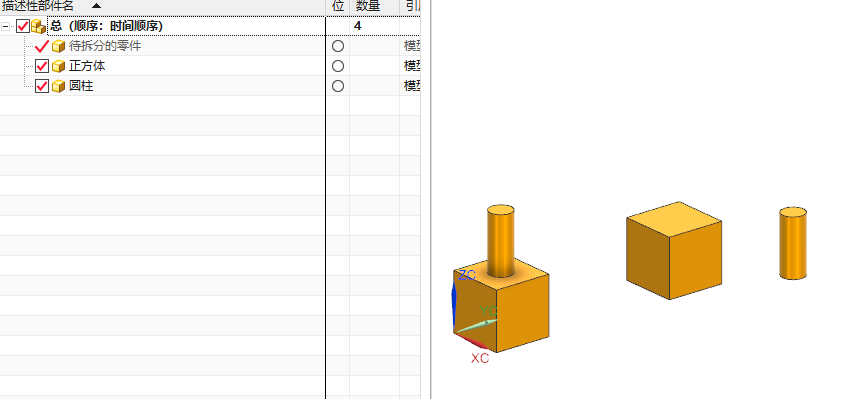Collapse the 总 assembly tree node
The height and width of the screenshot is (399, 848).
click(x=5, y=26)
